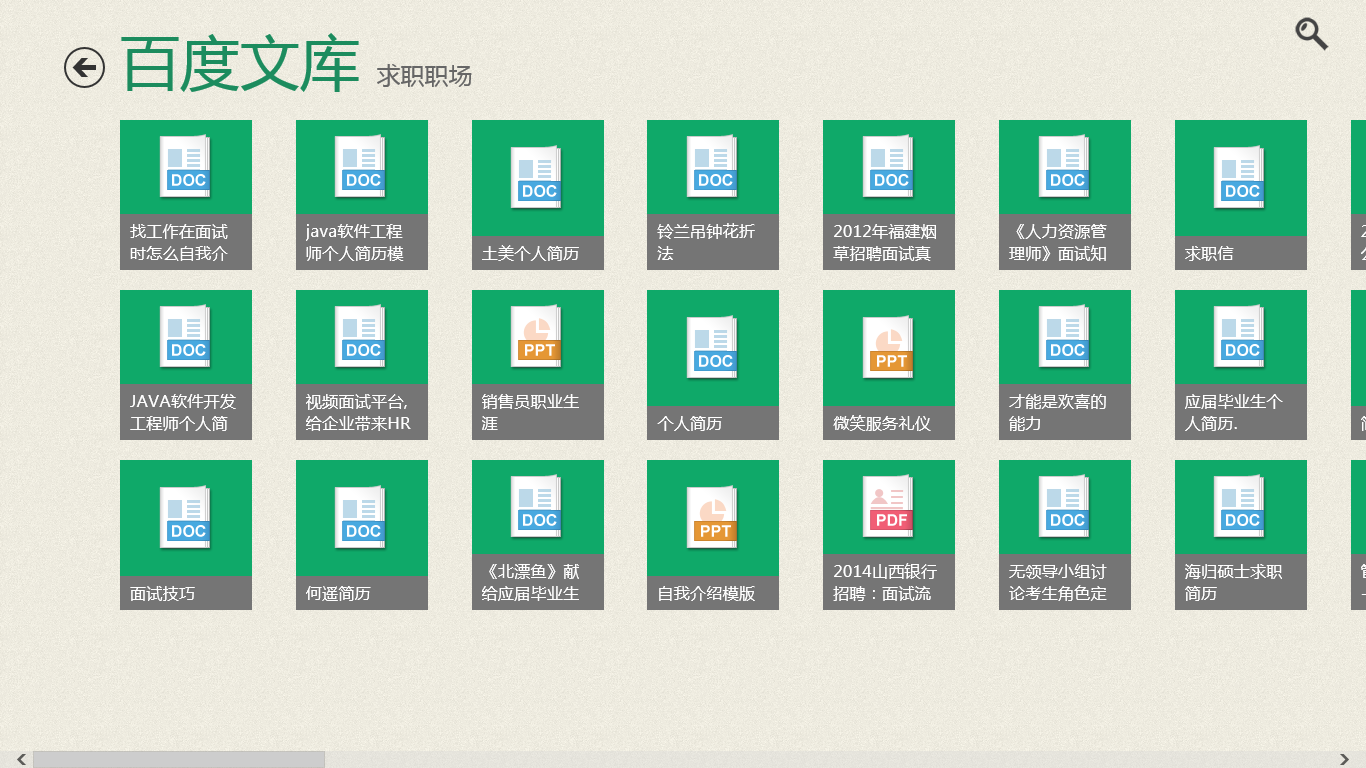Open the PPT icon on 销售员职业生涯

click(537, 338)
